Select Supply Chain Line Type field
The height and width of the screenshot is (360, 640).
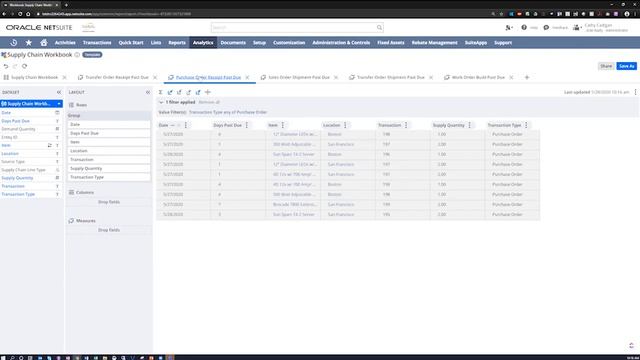click(23, 170)
